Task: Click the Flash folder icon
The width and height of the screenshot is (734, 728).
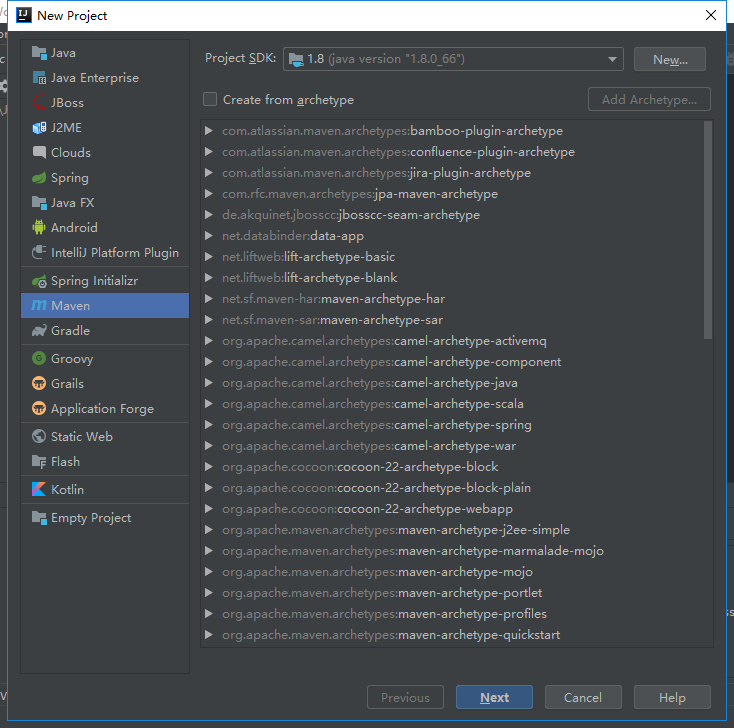Action: pyautogui.click(x=39, y=462)
